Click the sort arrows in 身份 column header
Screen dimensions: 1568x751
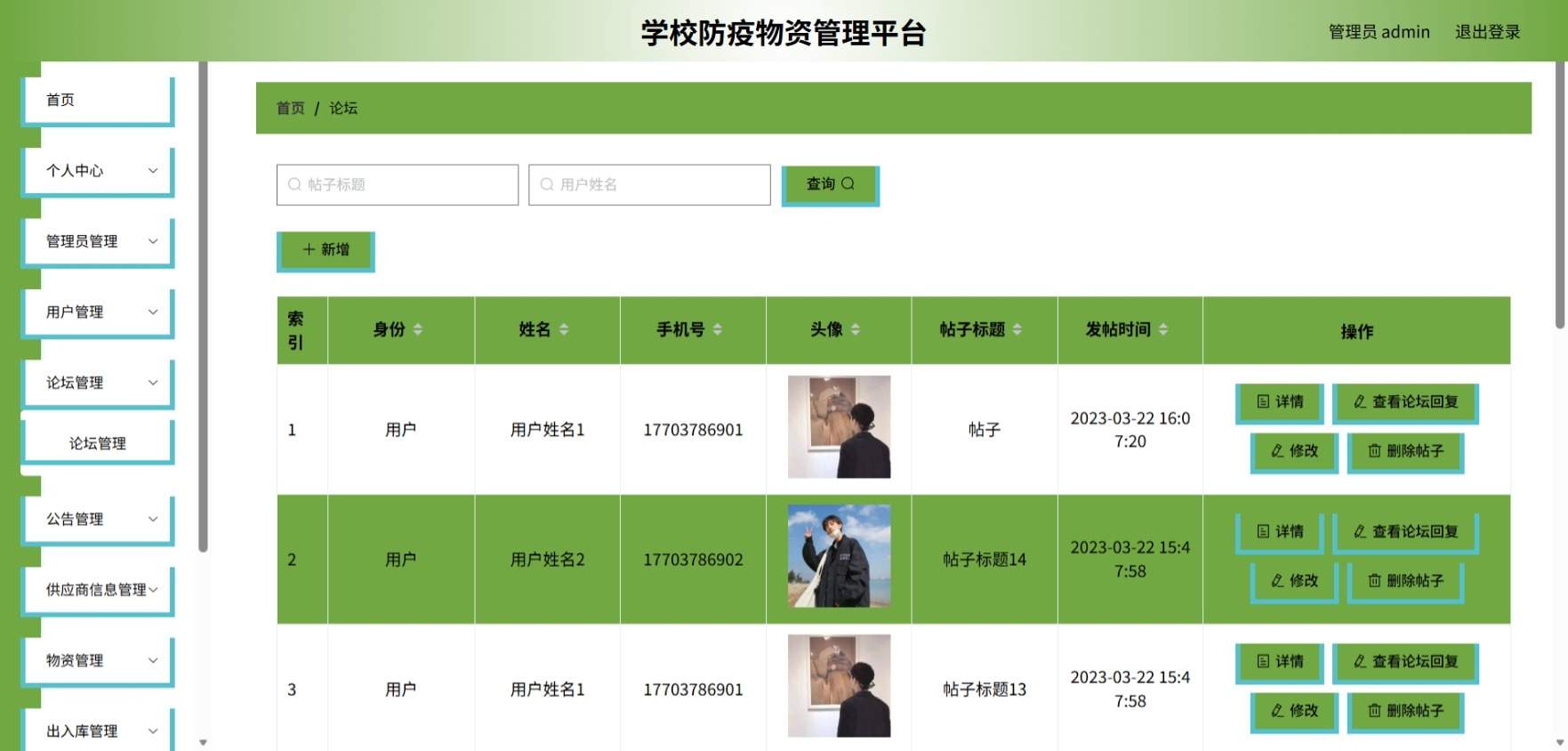point(418,330)
